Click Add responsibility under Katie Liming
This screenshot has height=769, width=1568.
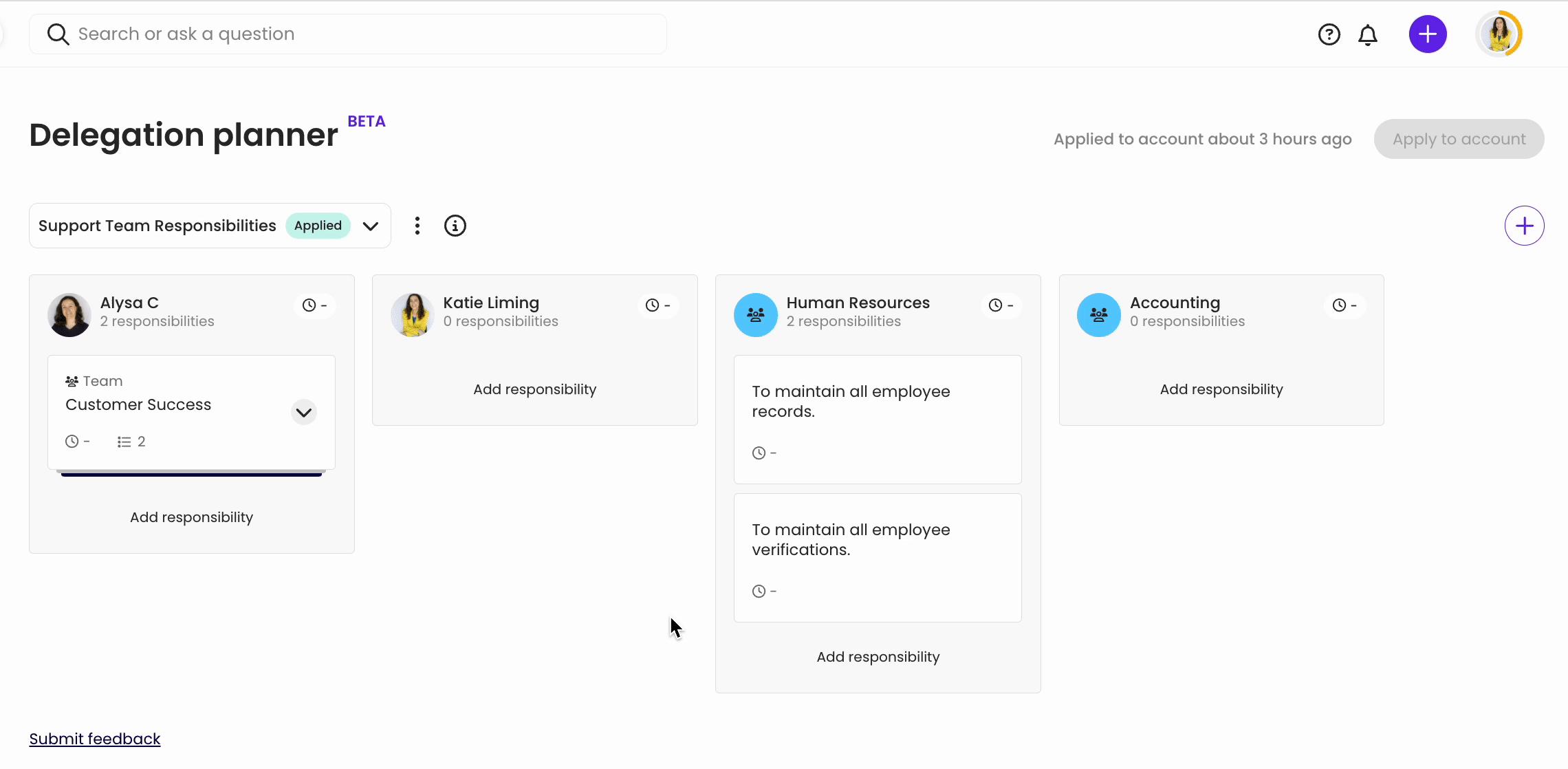[x=534, y=389]
